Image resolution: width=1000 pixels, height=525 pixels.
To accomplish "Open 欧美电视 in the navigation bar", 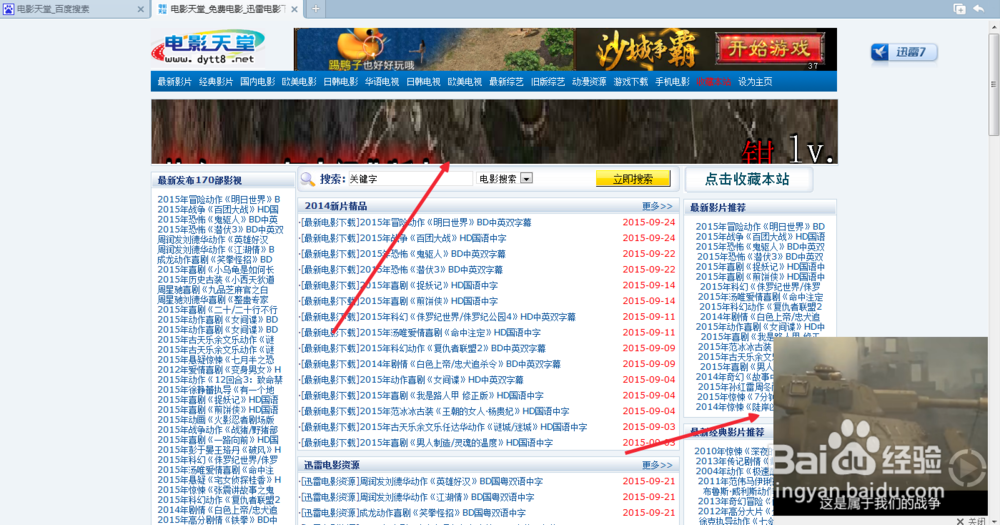I will (x=465, y=82).
